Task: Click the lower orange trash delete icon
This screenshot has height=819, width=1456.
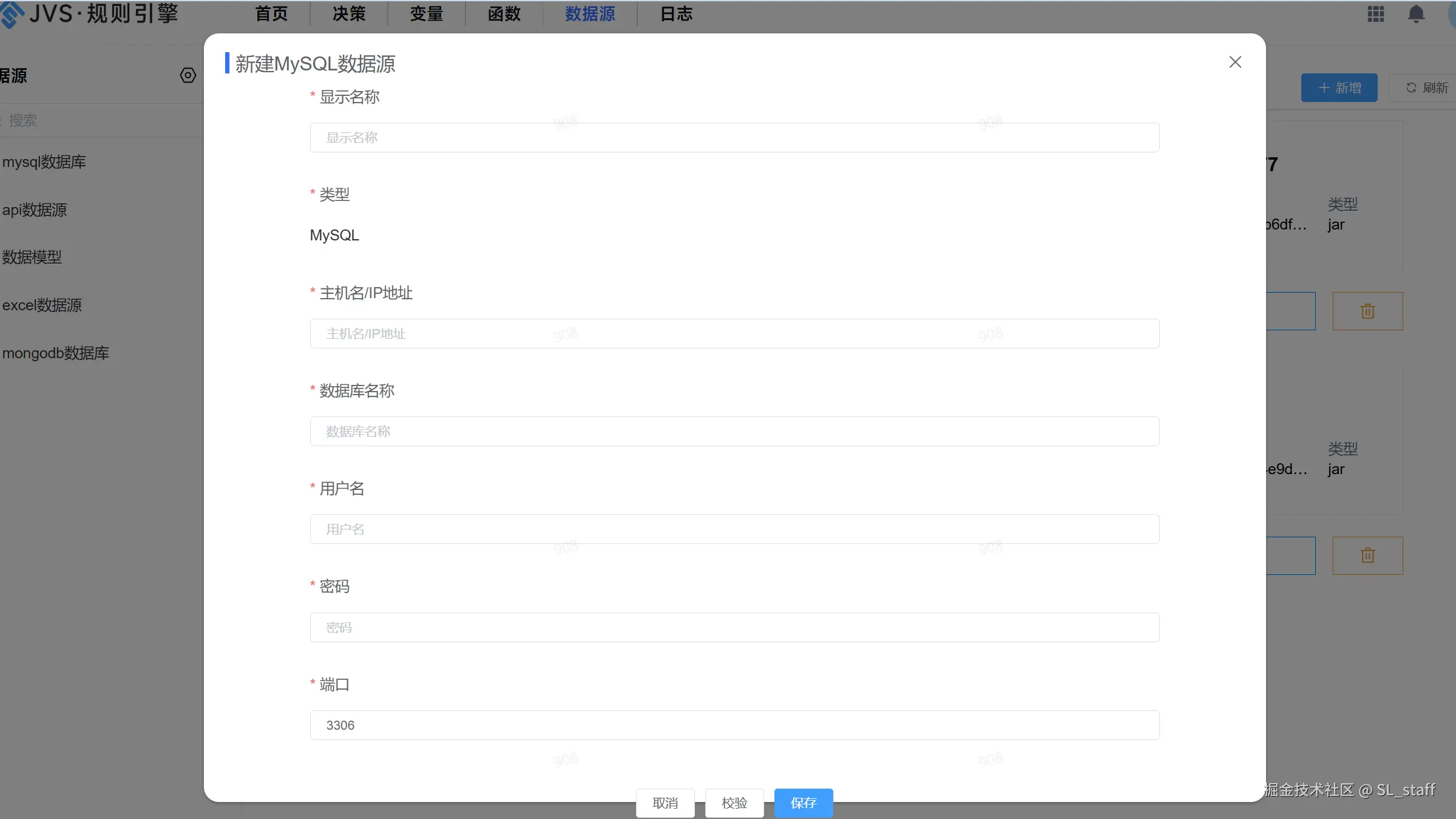Action: pyautogui.click(x=1367, y=556)
